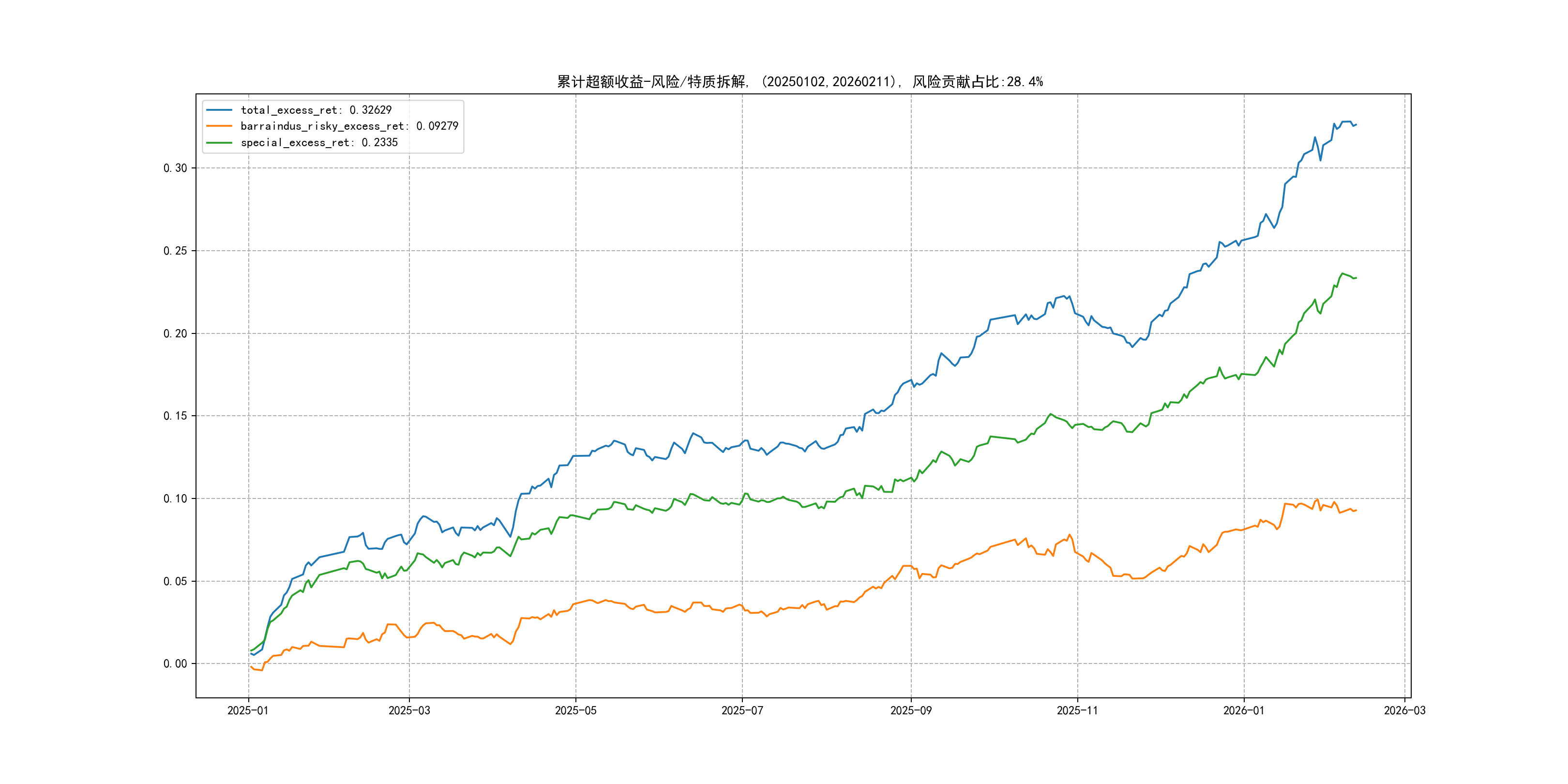Viewport: 1568px width, 784px height.
Task: Click the 2025-09 x-axis tick label
Action: (x=911, y=711)
